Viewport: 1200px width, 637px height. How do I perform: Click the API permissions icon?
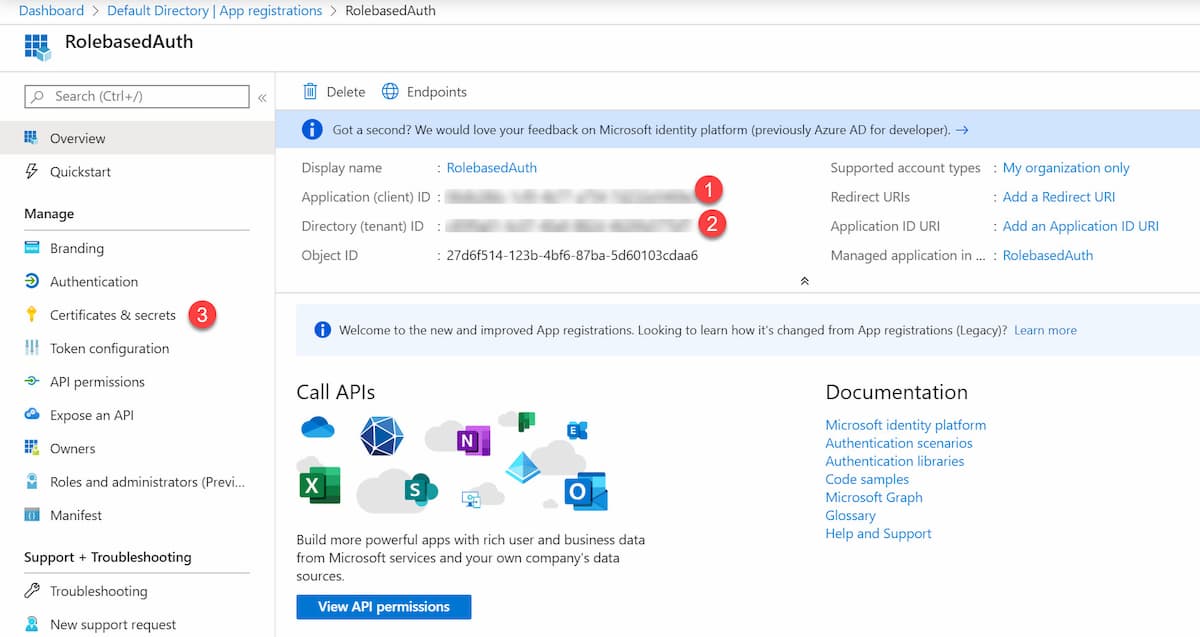[31, 381]
